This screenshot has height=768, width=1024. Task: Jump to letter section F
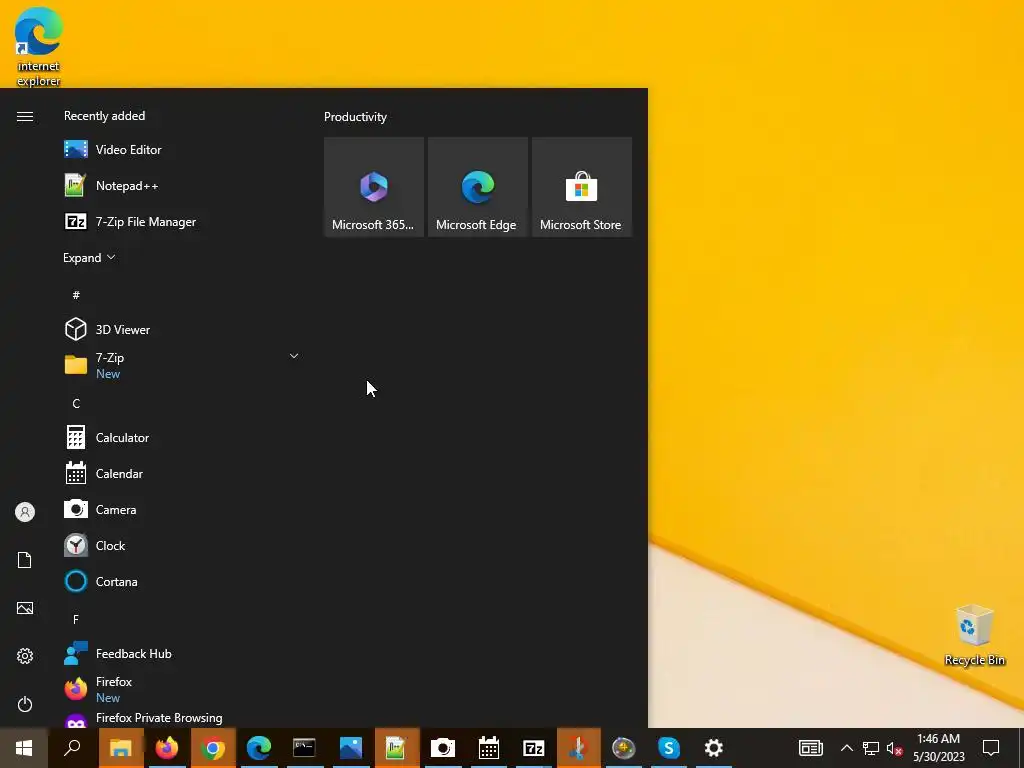pos(76,619)
